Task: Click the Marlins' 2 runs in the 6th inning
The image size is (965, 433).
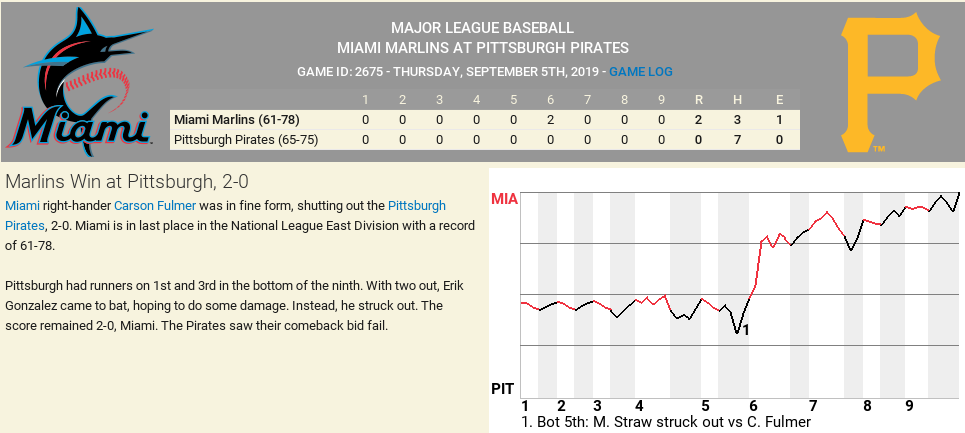Action: pos(550,119)
